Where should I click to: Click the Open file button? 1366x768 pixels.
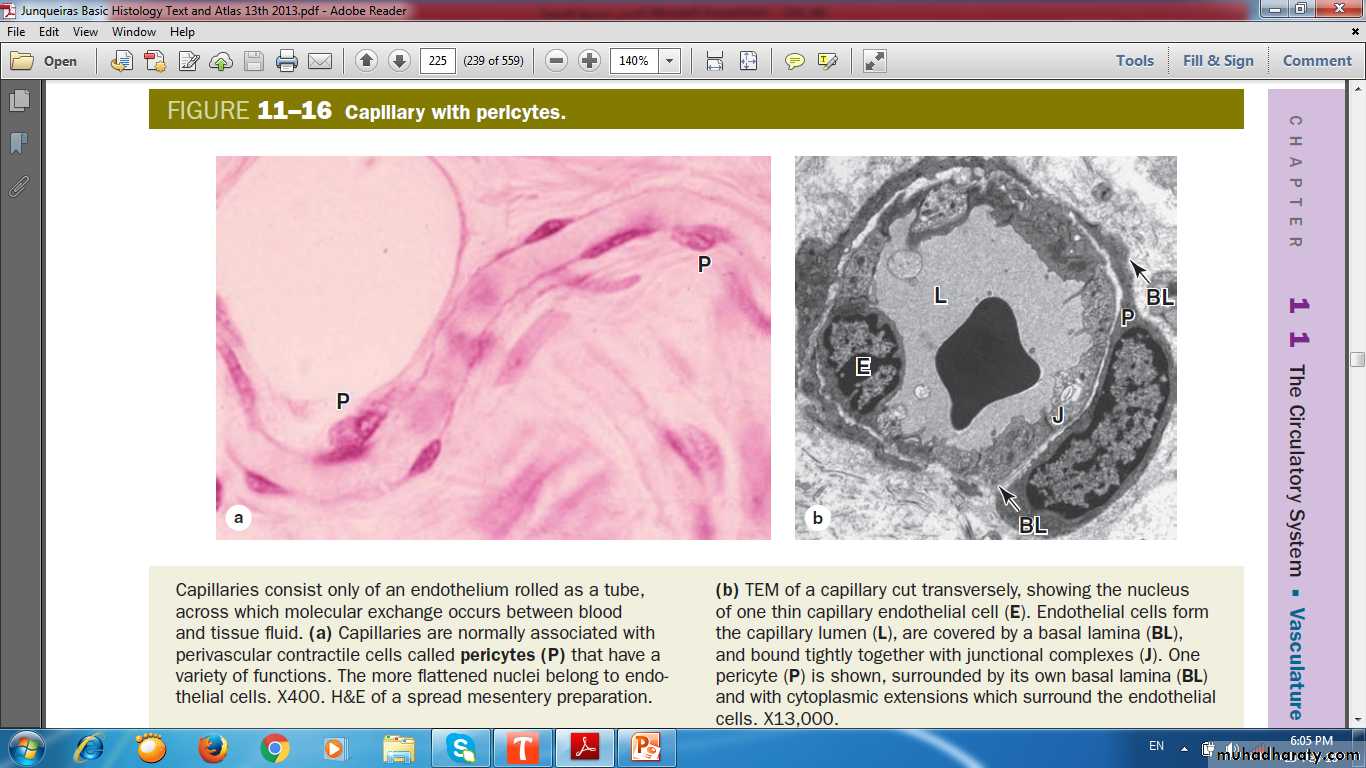click(45, 61)
